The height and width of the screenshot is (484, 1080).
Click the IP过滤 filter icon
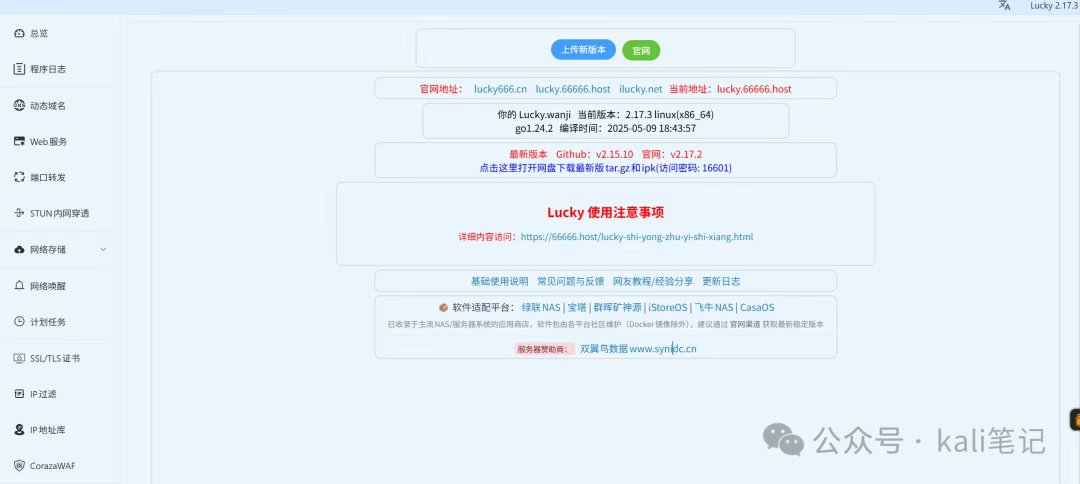pos(19,394)
